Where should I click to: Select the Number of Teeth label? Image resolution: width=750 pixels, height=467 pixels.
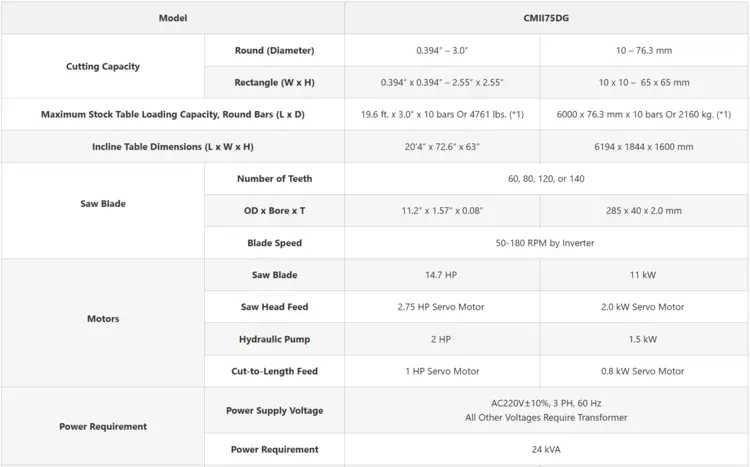point(274,179)
